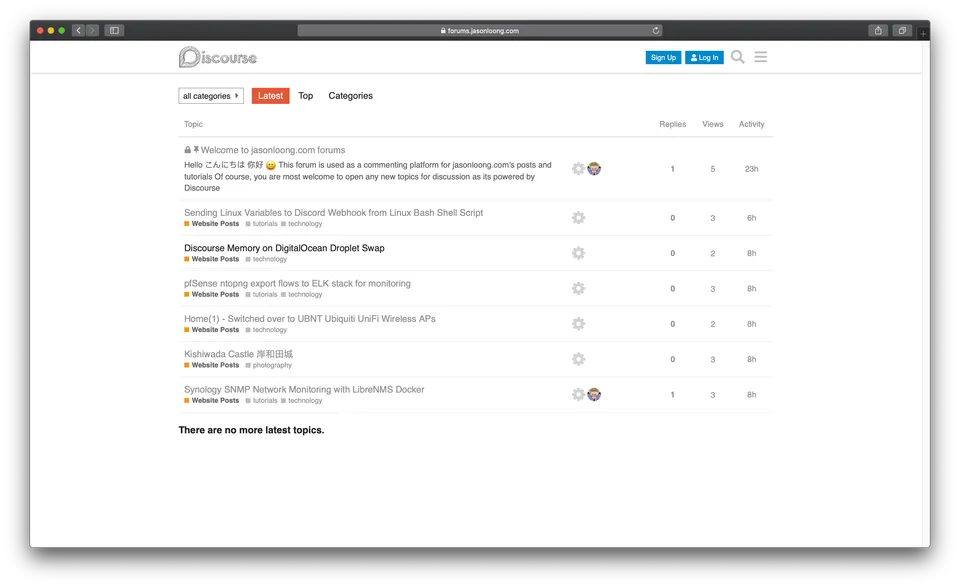Click views count 5 on Welcome topic
Image resolution: width=960 pixels, height=587 pixels.
click(x=713, y=169)
